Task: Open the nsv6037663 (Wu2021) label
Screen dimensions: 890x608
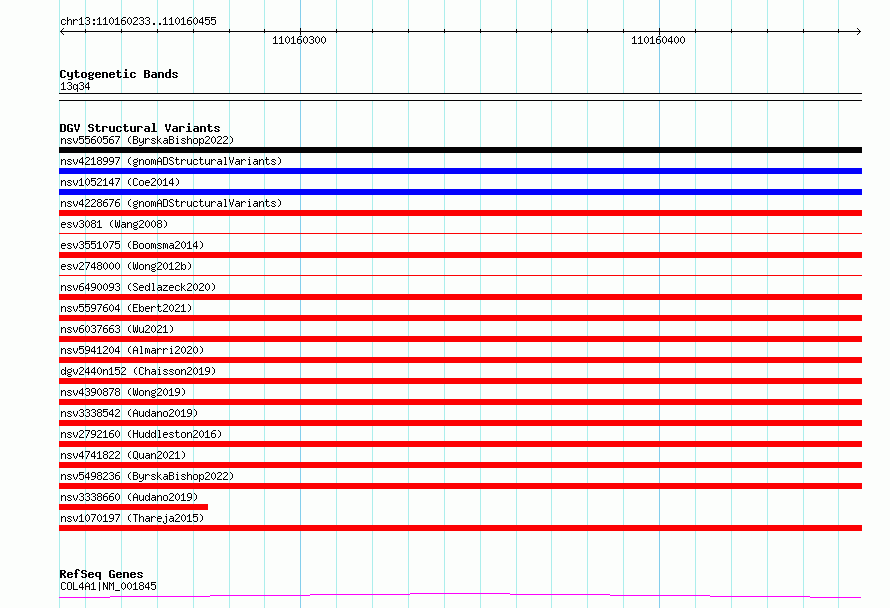Action: click(117, 329)
